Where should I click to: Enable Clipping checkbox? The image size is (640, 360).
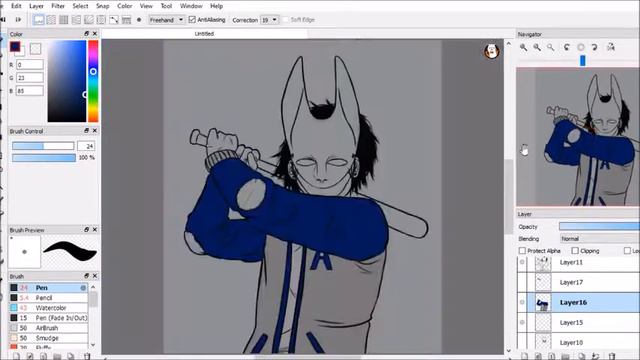pyautogui.click(x=575, y=251)
